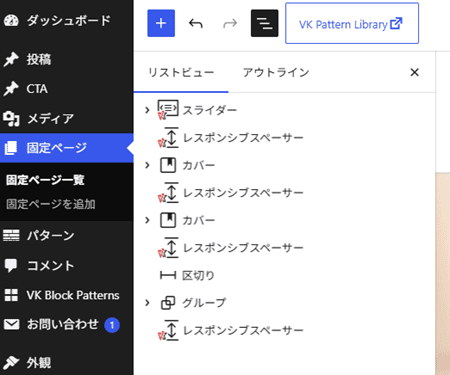Click the お問い合わせ notification badge 1
The height and width of the screenshot is (375, 450).
point(112,325)
